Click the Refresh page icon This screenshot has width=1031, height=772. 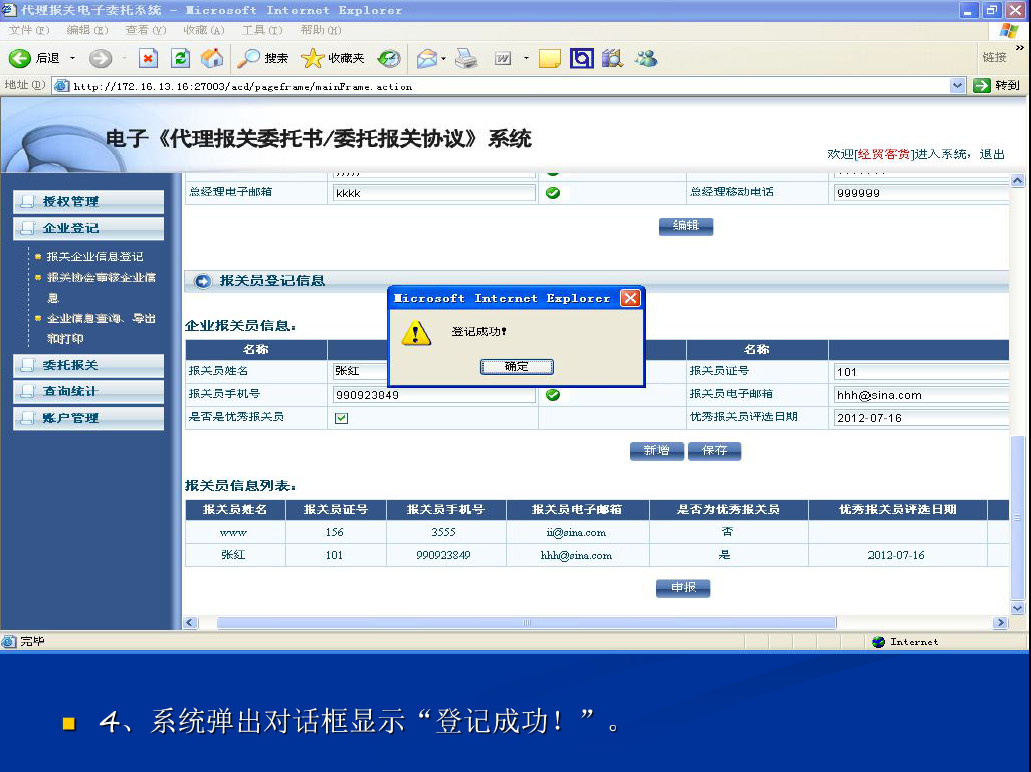180,59
